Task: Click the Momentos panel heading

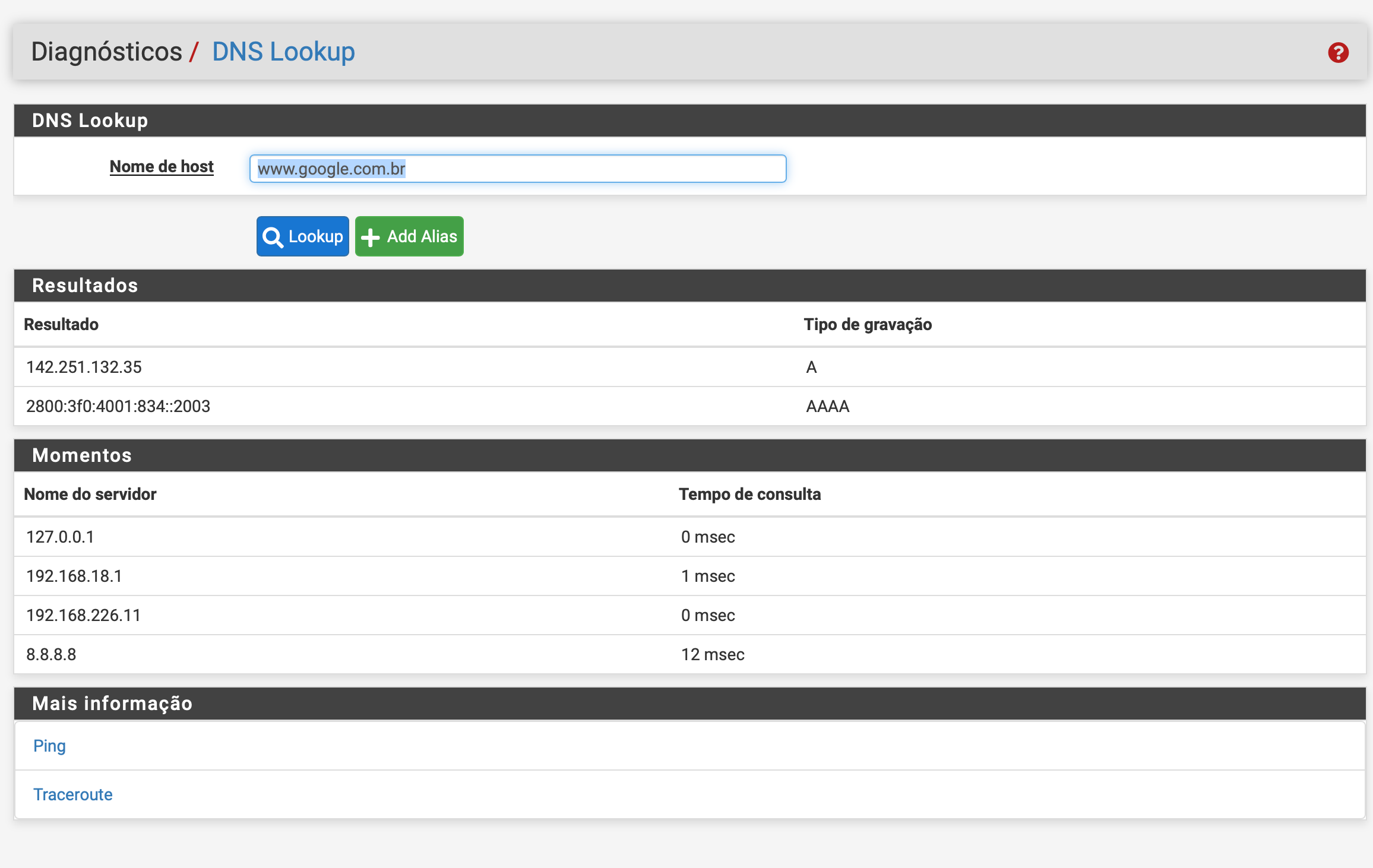Action: [82, 455]
